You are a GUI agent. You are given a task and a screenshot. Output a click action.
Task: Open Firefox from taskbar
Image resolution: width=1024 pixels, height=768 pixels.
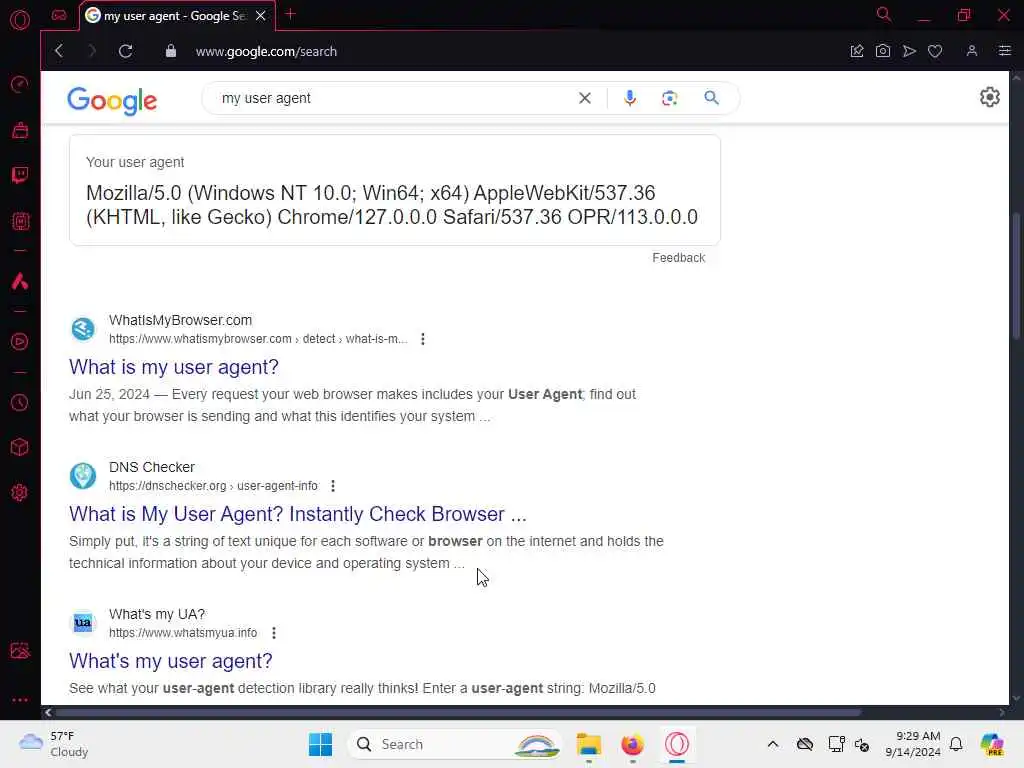[x=632, y=744]
